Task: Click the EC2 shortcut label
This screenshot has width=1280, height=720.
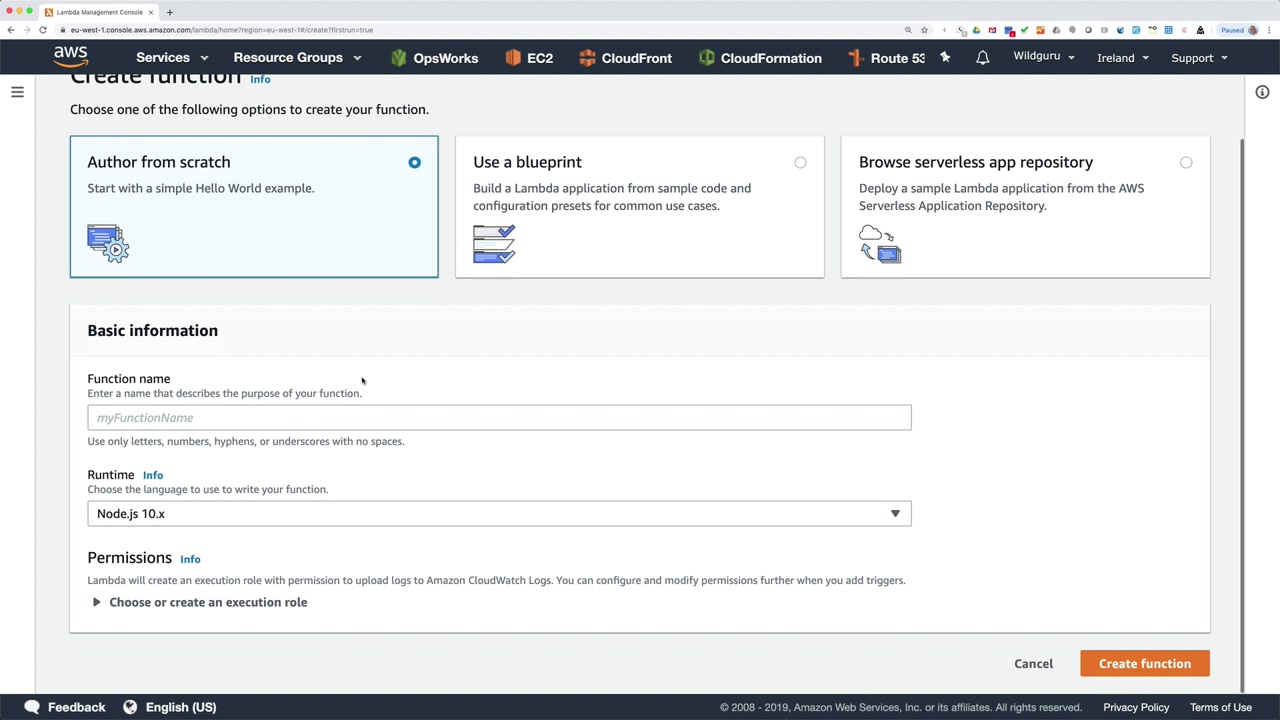Action: click(x=540, y=58)
